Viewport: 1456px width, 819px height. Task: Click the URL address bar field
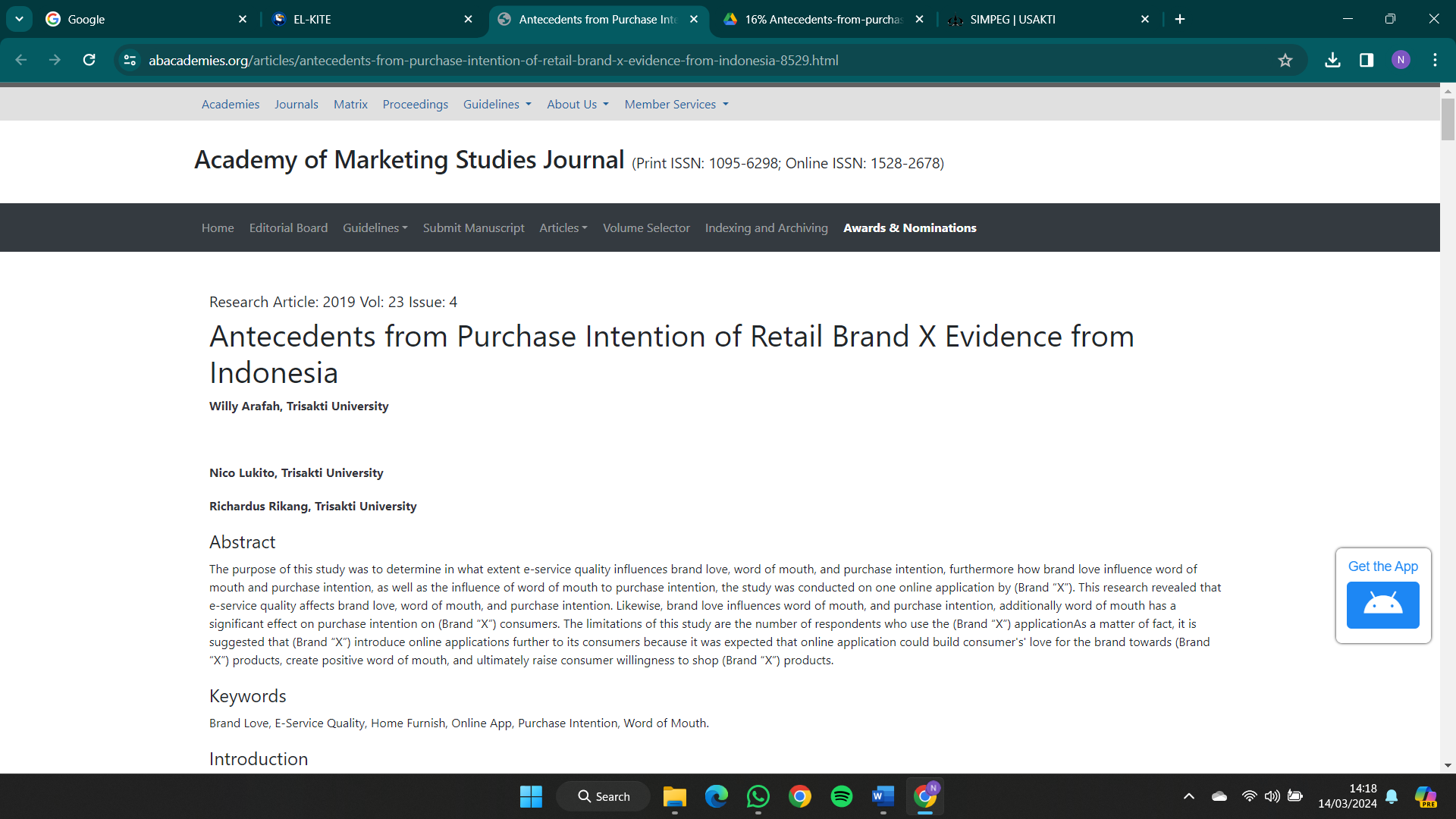pos(682,60)
